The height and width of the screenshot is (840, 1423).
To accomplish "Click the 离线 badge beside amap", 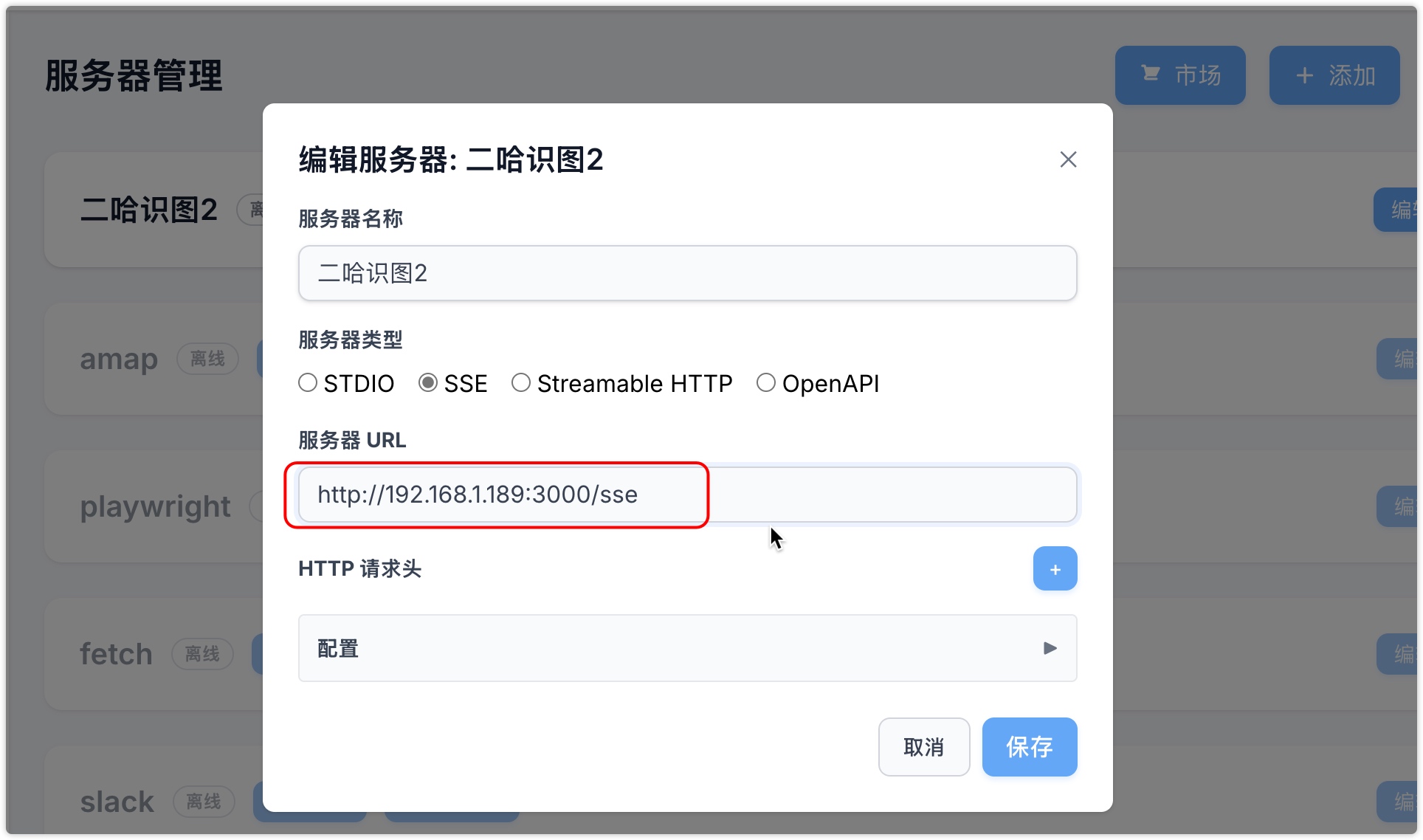I will pyautogui.click(x=207, y=359).
